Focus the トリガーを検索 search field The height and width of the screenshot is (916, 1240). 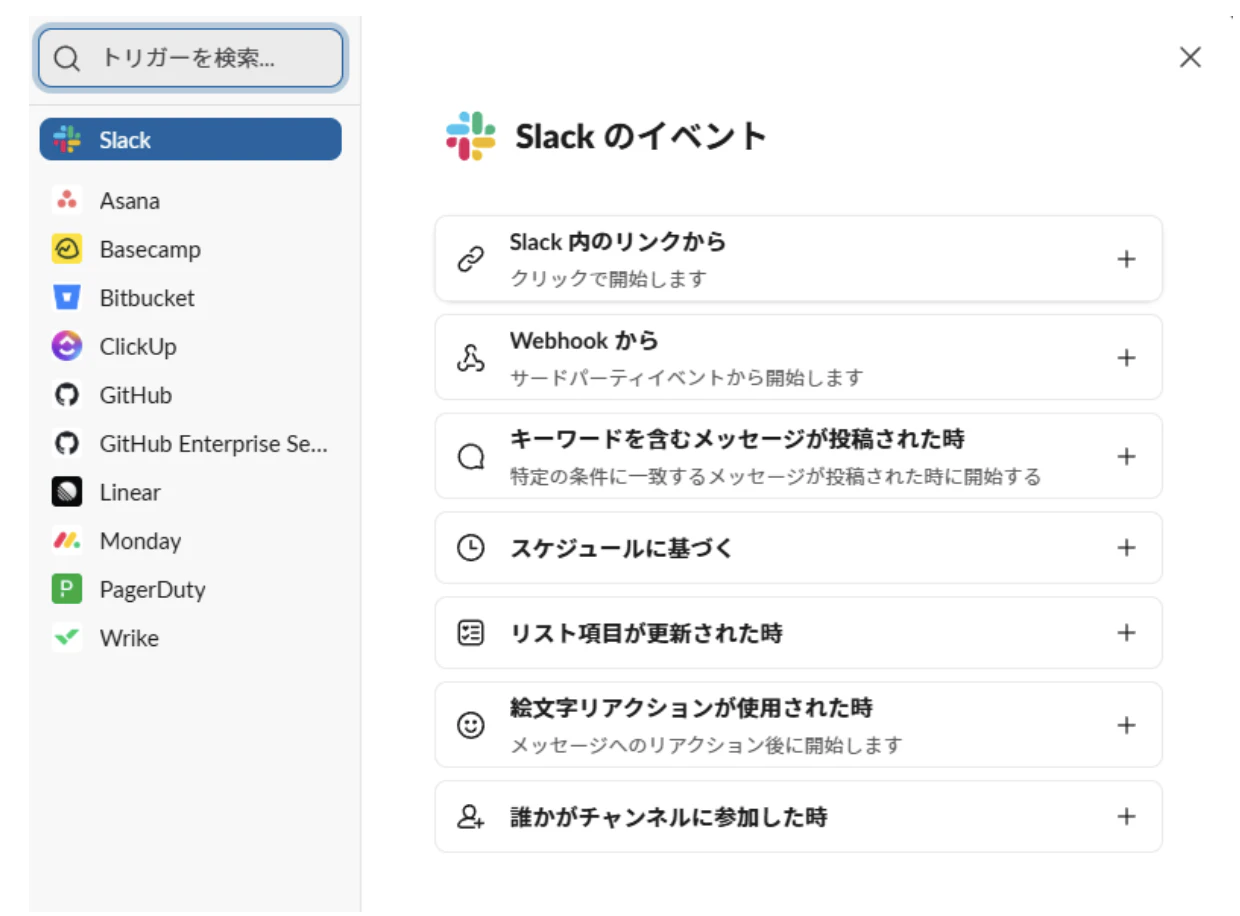[190, 58]
